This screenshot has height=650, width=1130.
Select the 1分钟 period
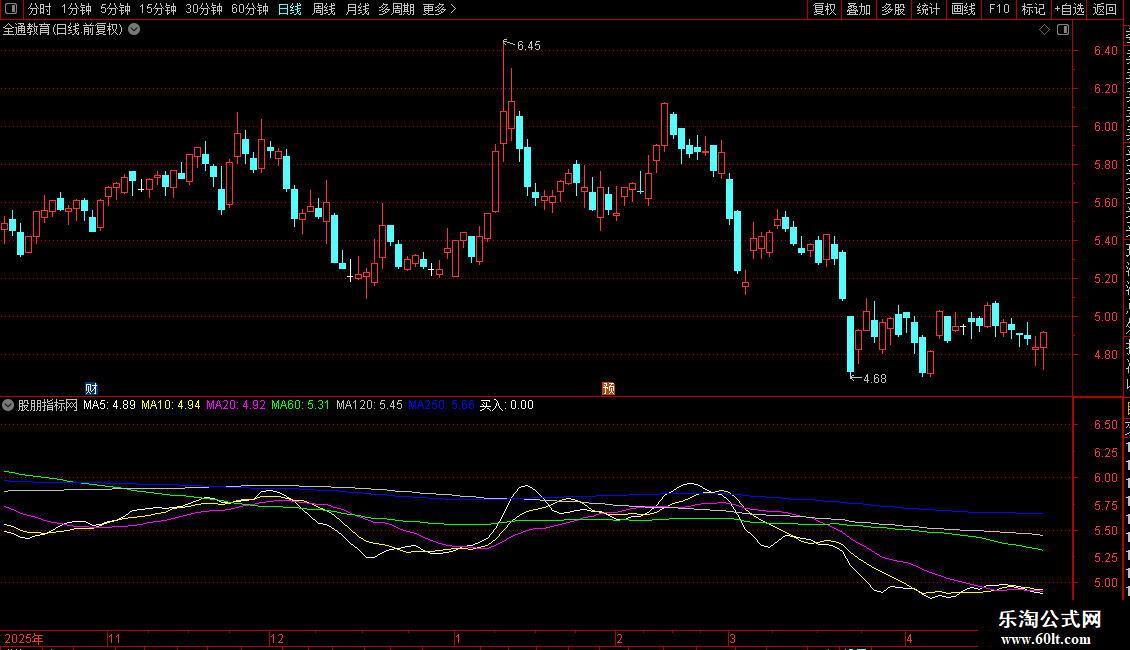pyautogui.click(x=76, y=9)
